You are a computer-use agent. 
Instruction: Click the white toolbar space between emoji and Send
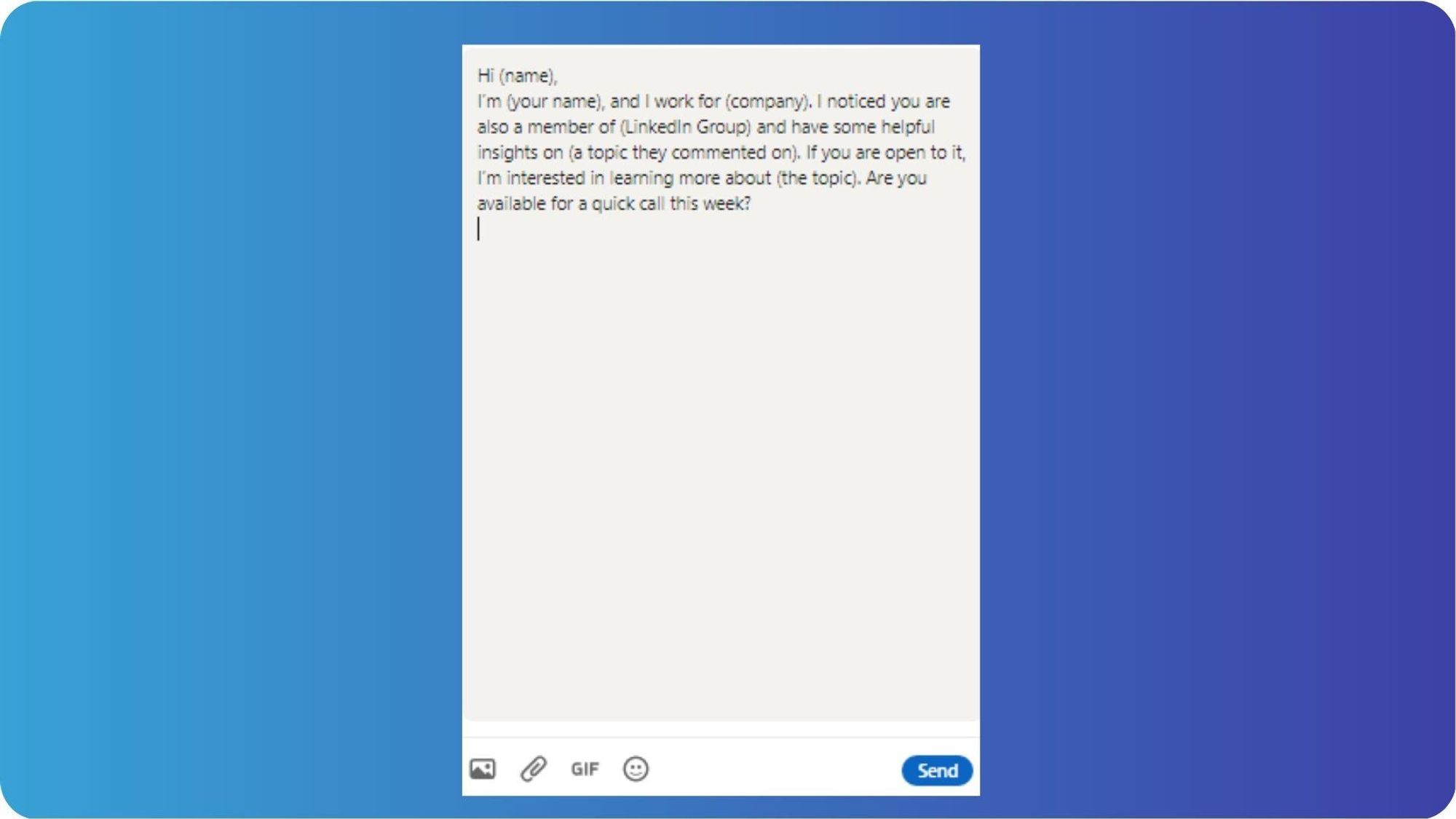click(775, 769)
